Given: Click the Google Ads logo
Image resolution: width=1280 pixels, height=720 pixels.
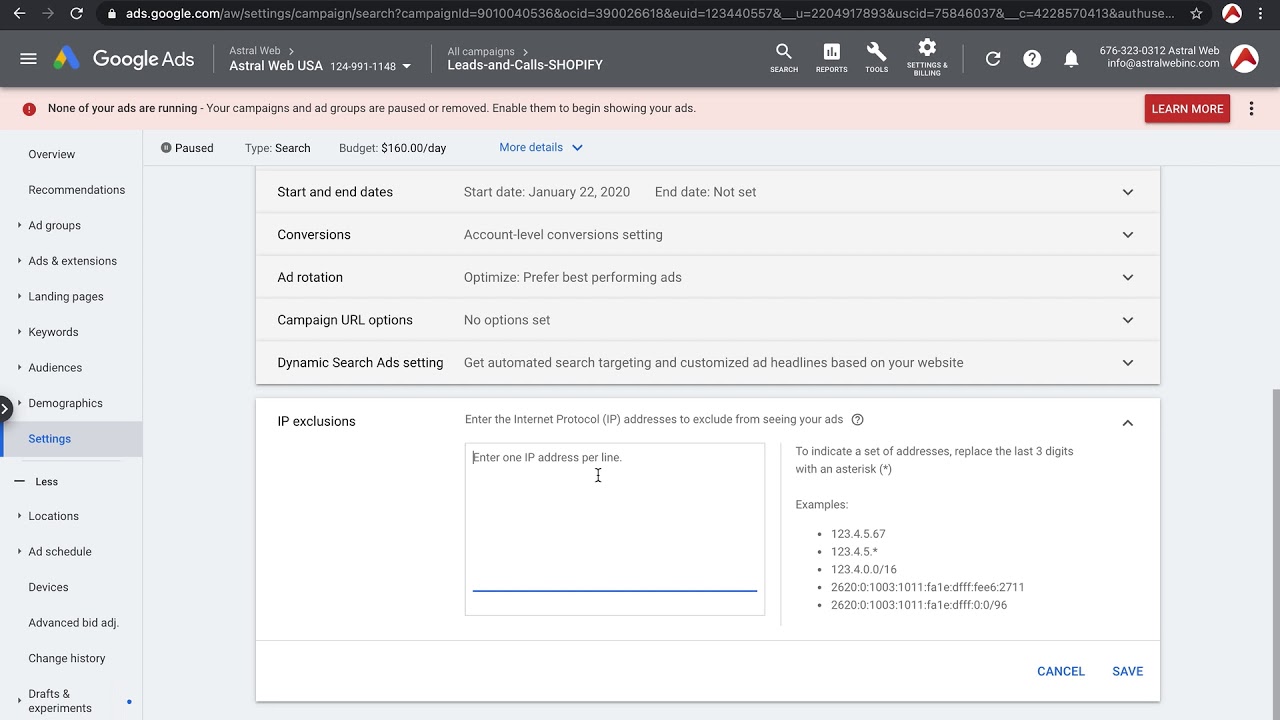Looking at the screenshot, I should pyautogui.click(x=124, y=59).
